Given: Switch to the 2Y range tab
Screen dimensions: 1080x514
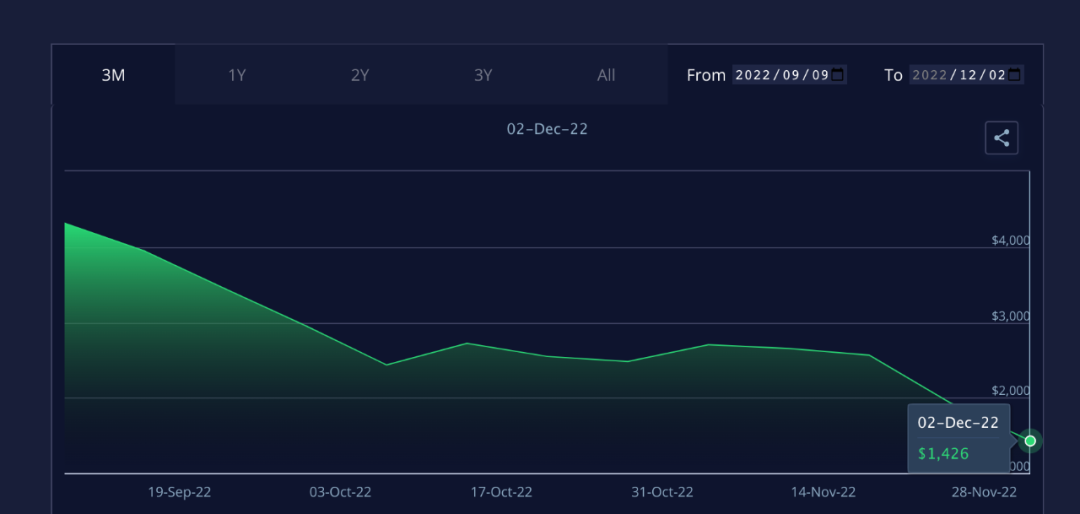Looking at the screenshot, I should coord(360,75).
